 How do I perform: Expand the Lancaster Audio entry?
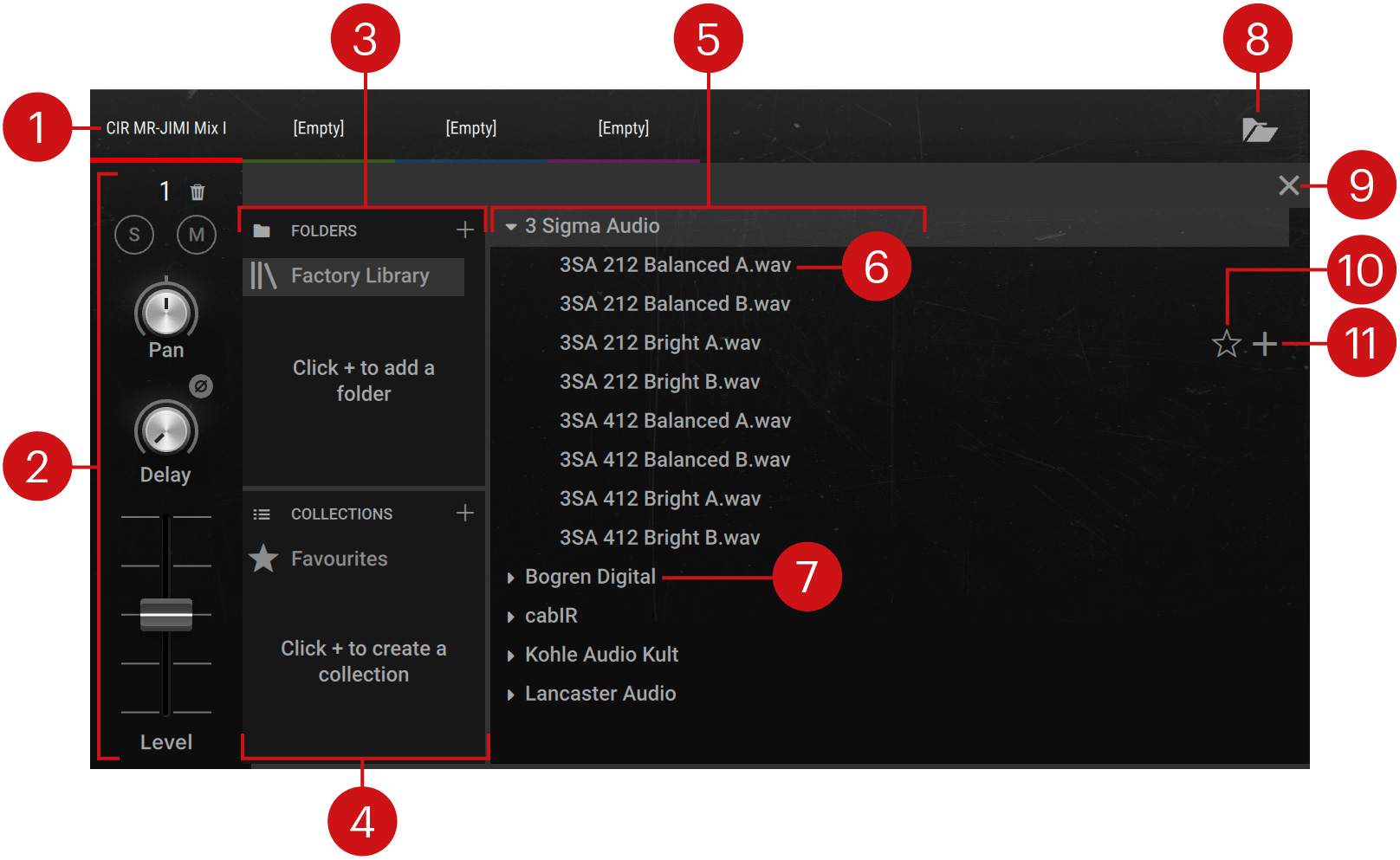[509, 693]
